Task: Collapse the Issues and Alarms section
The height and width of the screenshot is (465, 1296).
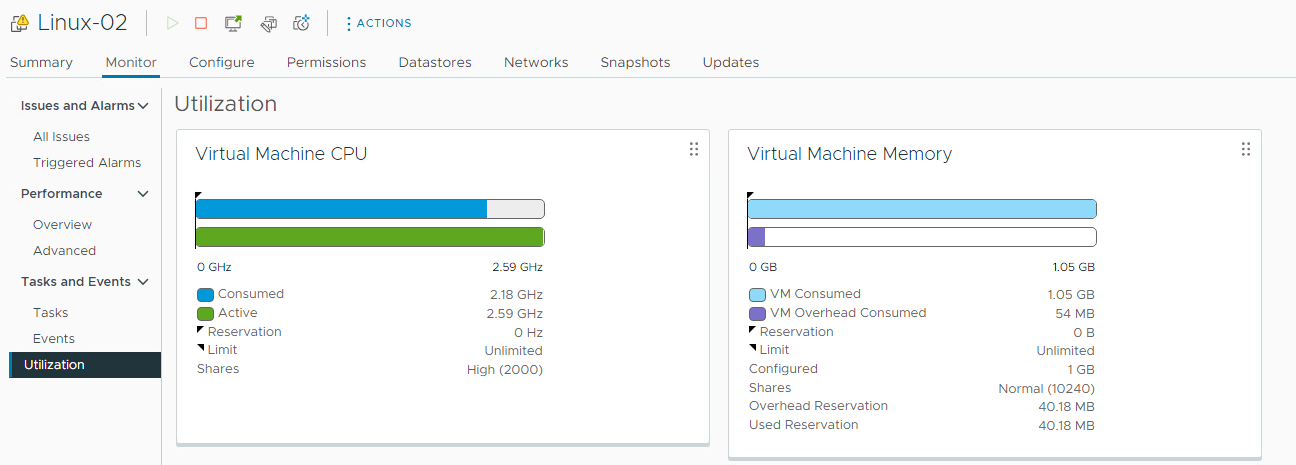Action: click(143, 106)
